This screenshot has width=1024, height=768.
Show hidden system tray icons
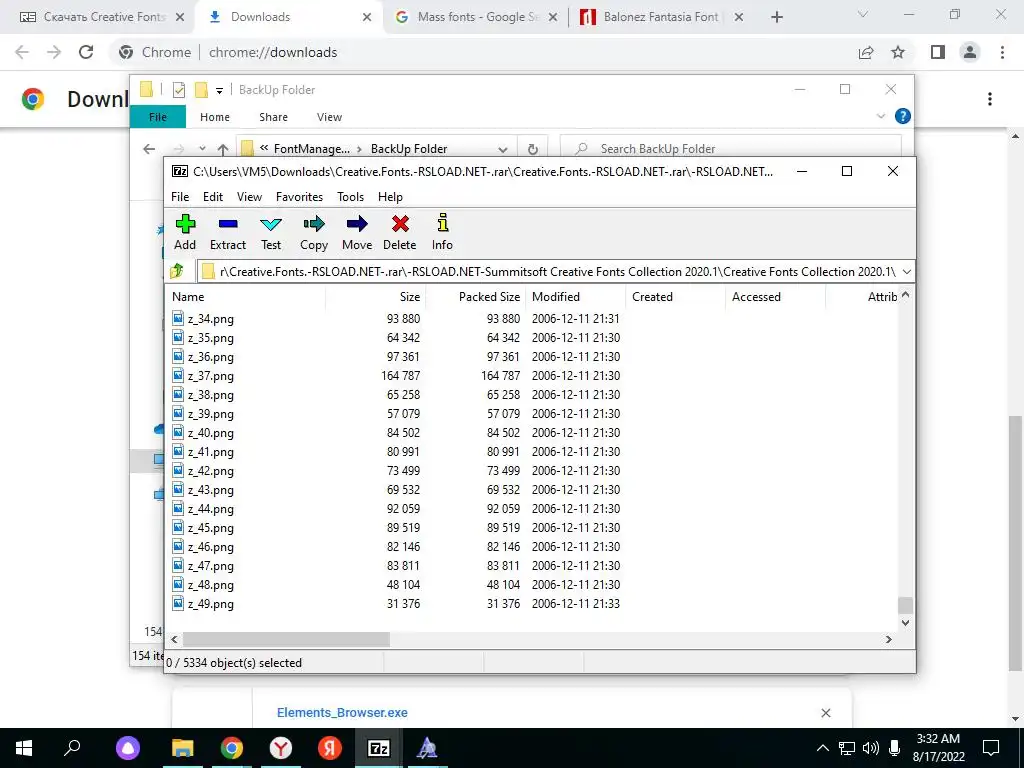pos(823,748)
